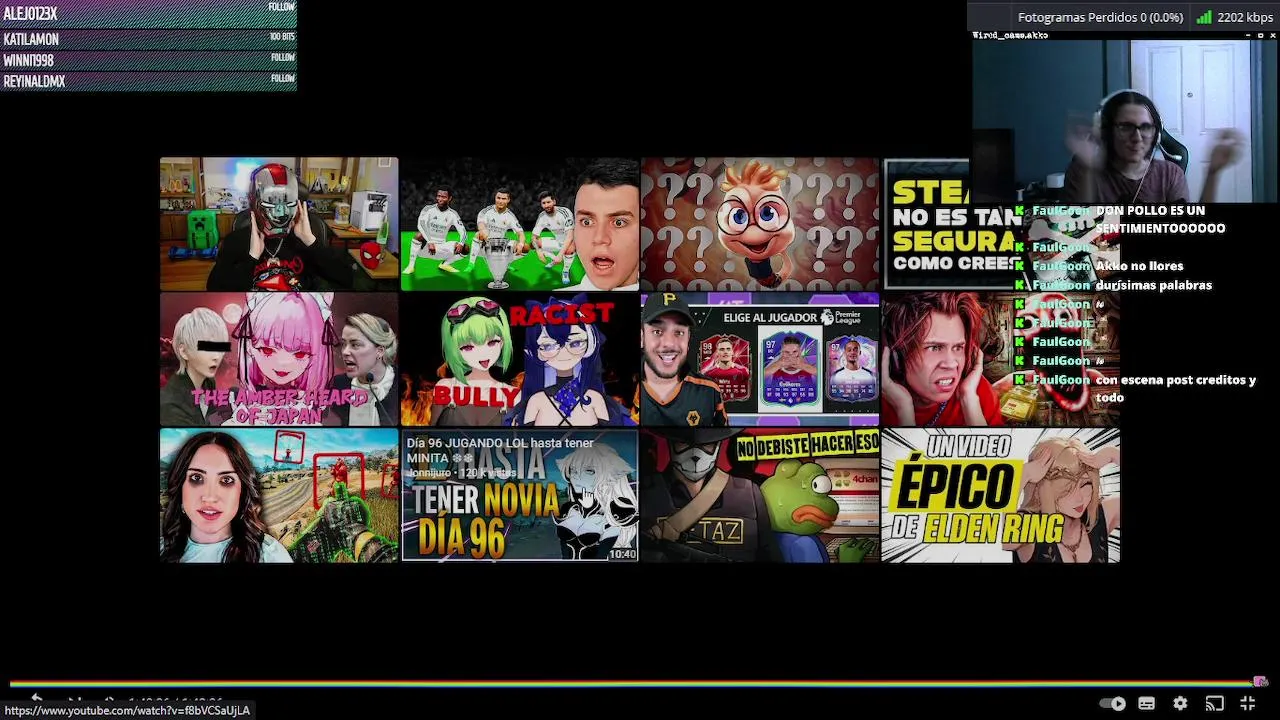
Task: Select KATILAMON 100 bits alert row
Action: click(x=148, y=39)
